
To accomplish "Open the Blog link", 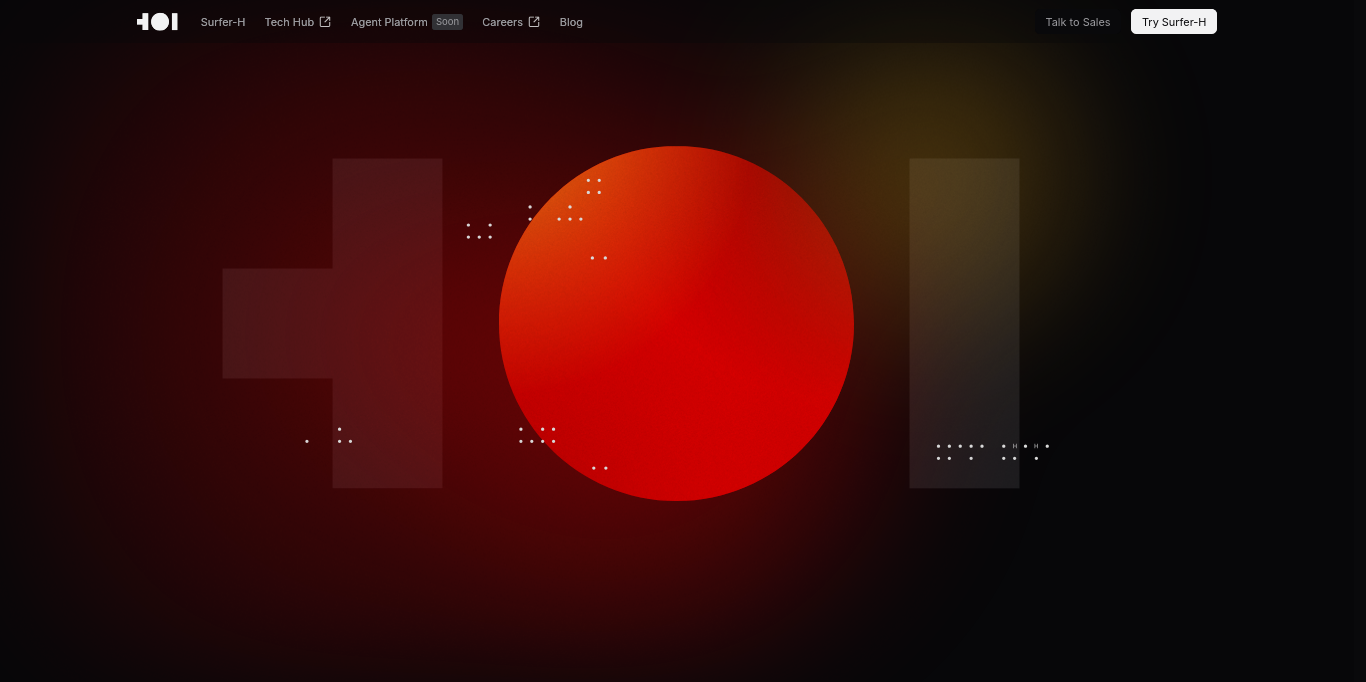I will (x=571, y=22).
